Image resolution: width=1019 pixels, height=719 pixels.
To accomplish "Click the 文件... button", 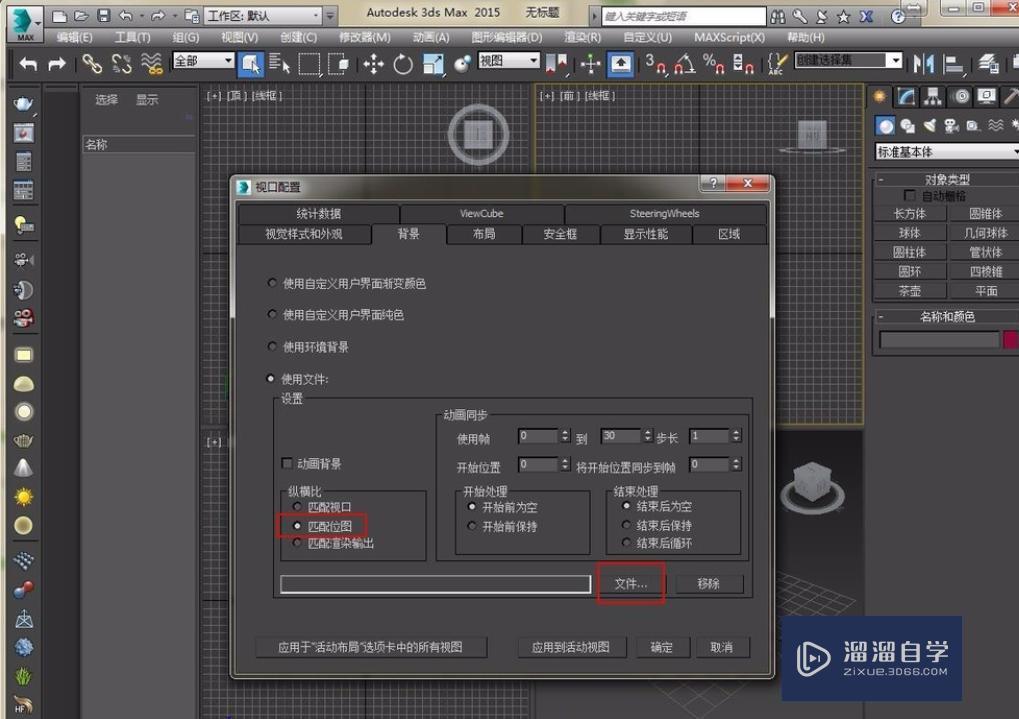I will coord(631,583).
